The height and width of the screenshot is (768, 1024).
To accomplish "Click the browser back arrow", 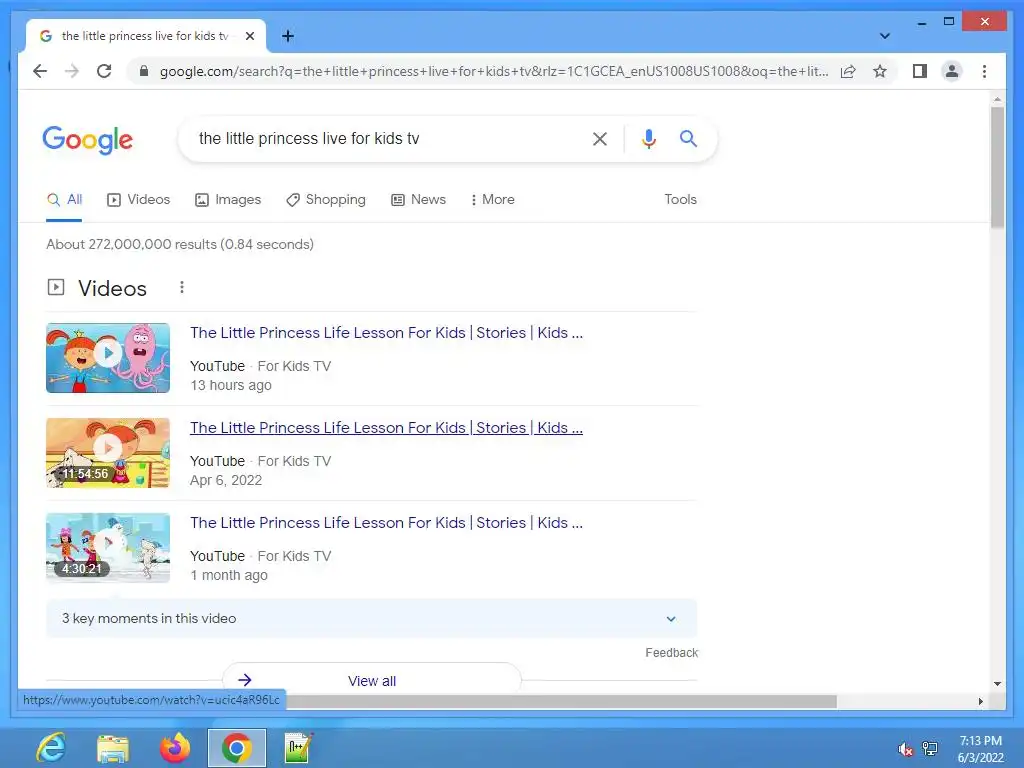I will [40, 71].
